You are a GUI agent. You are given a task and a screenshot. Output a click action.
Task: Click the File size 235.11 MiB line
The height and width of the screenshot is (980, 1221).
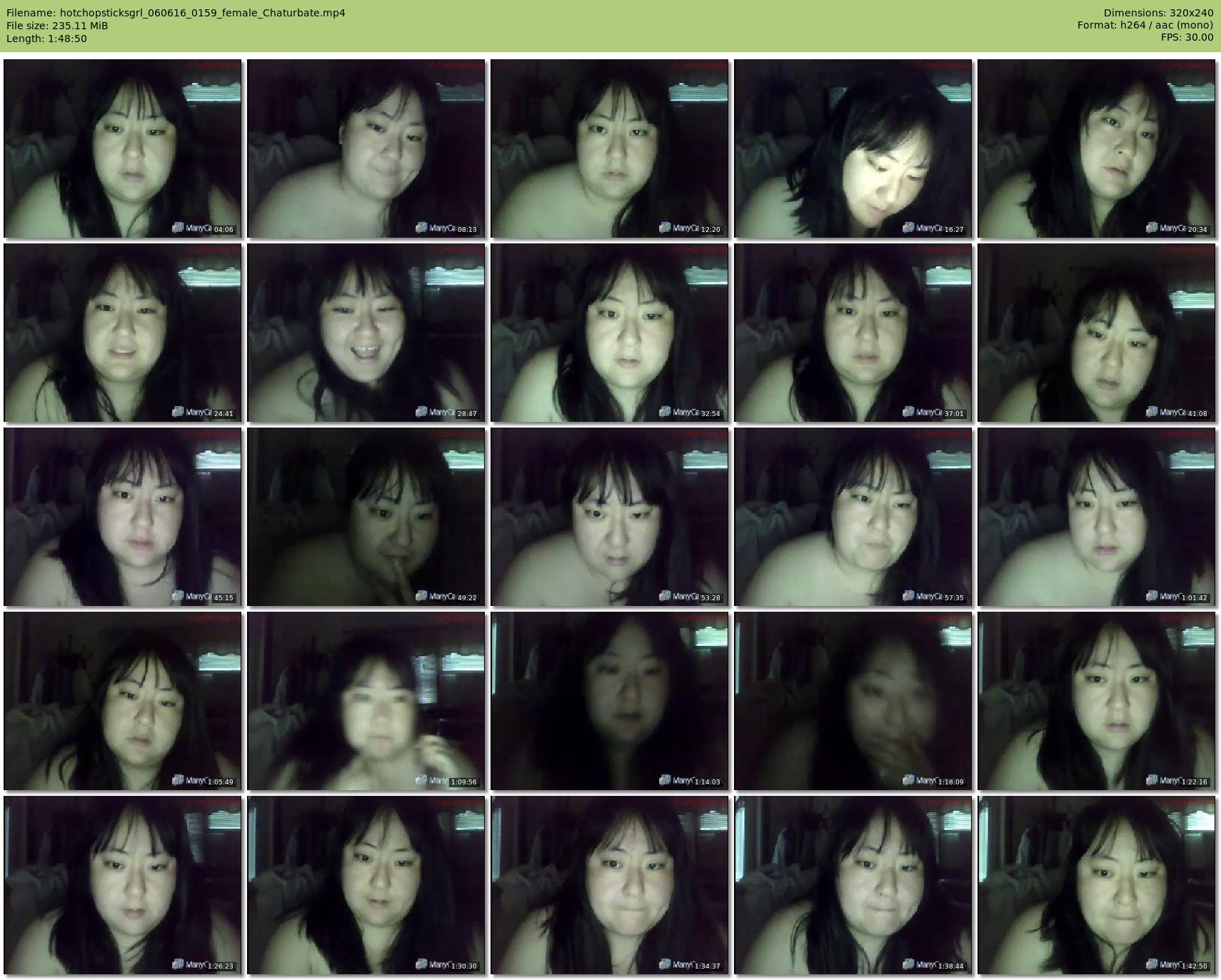click(x=57, y=26)
